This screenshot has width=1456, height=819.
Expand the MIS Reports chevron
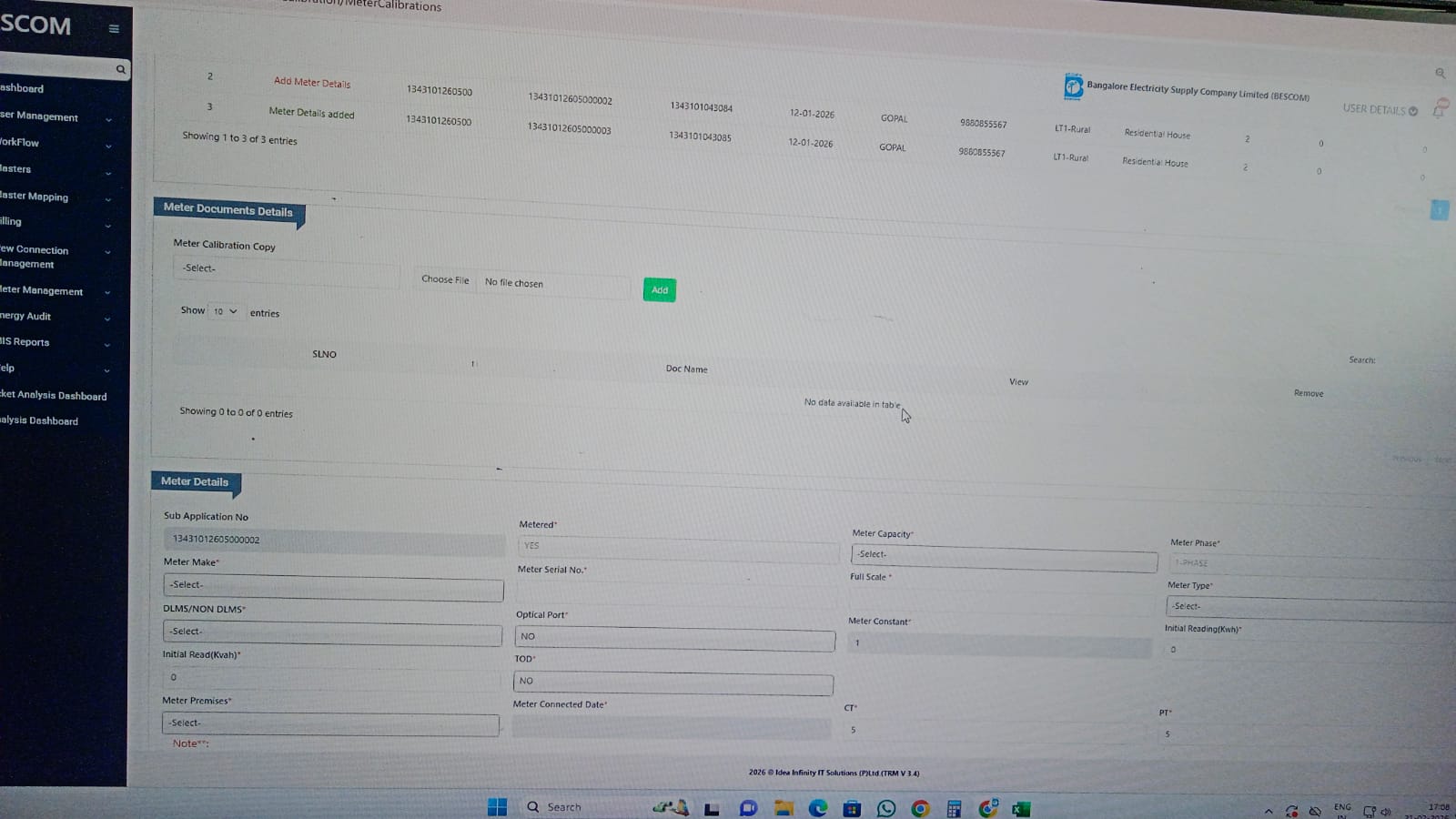coord(107,345)
